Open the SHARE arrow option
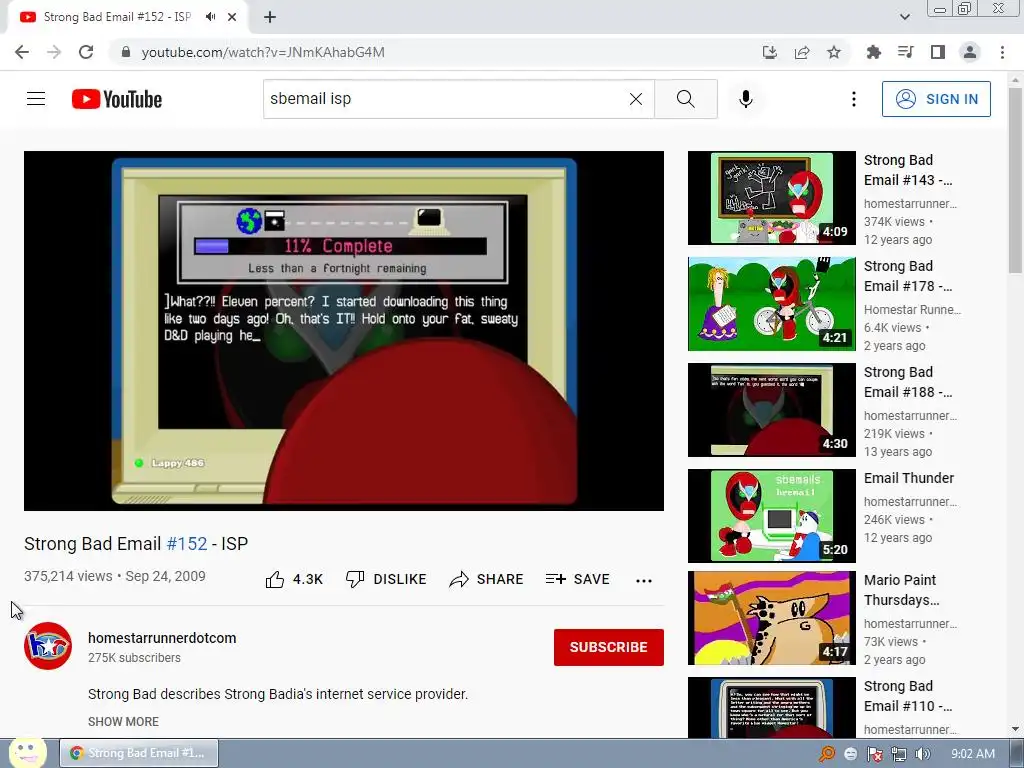This screenshot has height=768, width=1024. pos(487,579)
